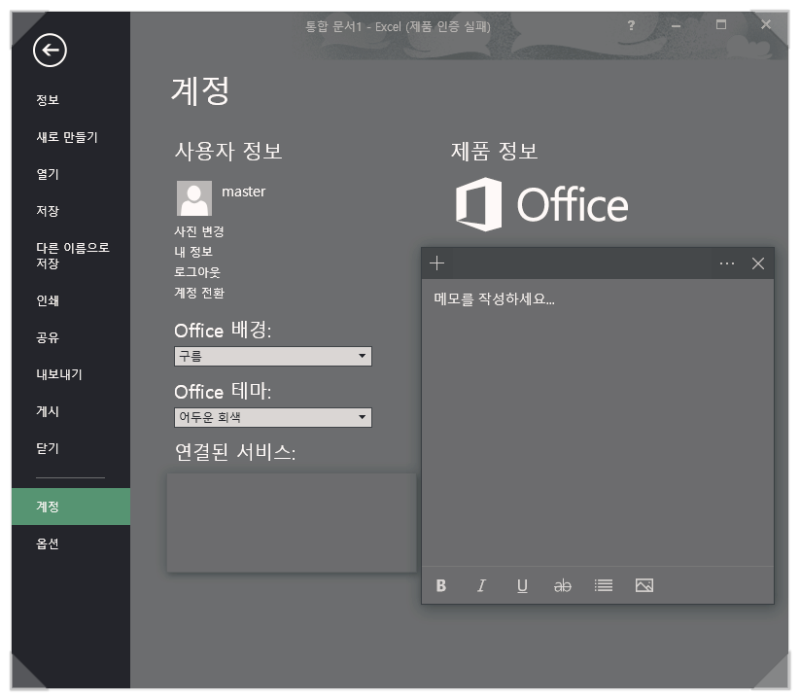Close the Excel window

click(766, 24)
